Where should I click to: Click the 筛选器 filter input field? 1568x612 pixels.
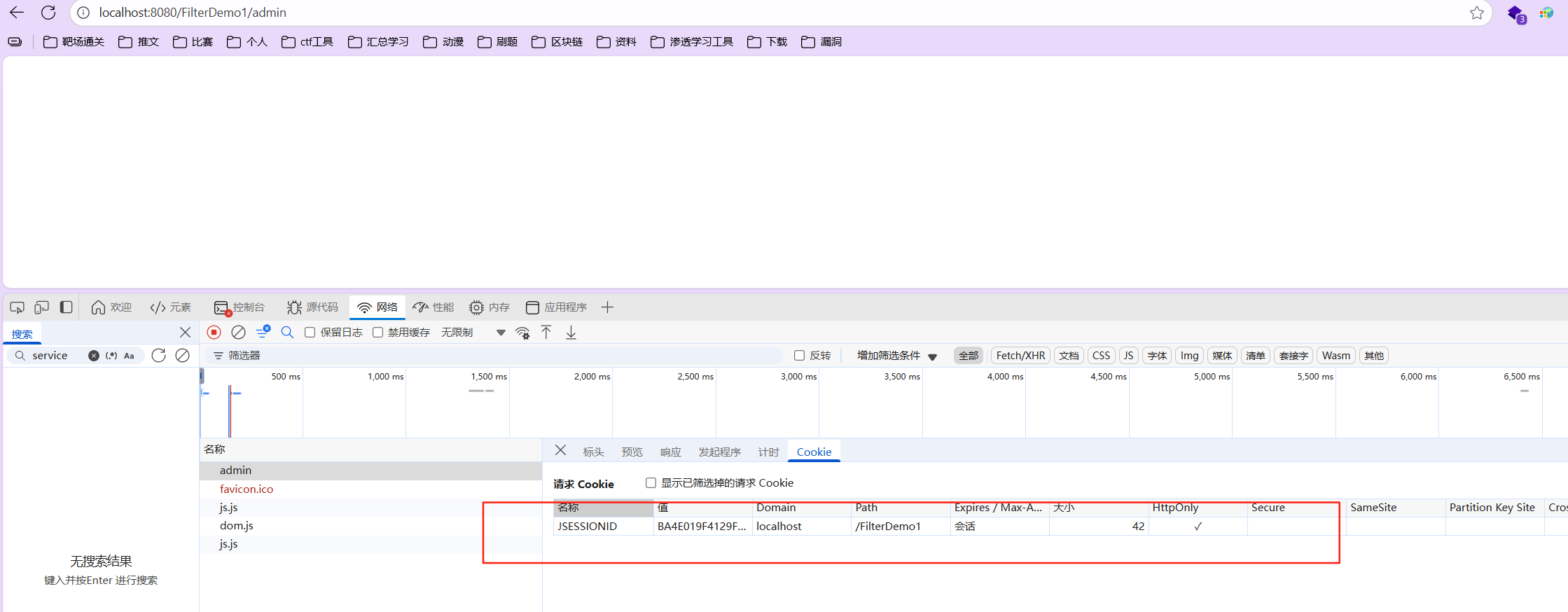tap(494, 356)
